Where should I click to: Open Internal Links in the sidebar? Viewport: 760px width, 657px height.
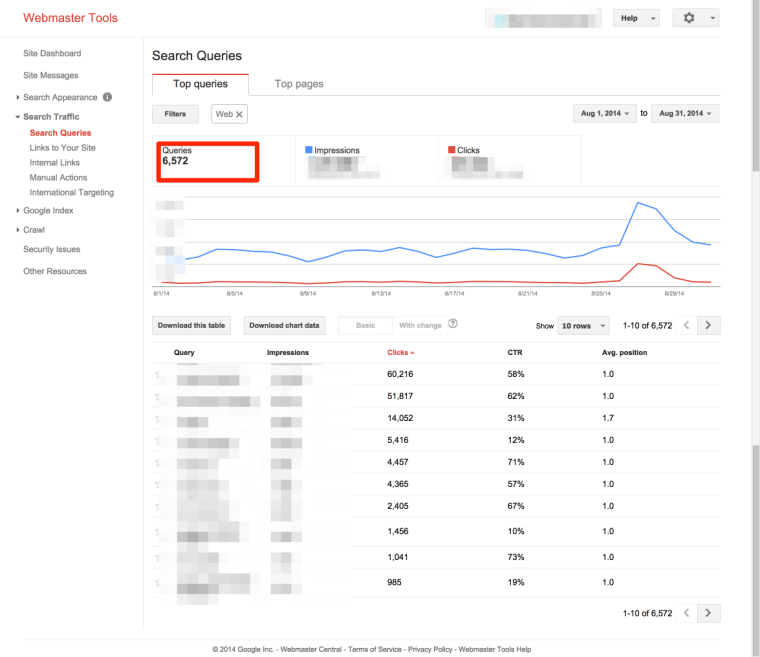coord(55,163)
